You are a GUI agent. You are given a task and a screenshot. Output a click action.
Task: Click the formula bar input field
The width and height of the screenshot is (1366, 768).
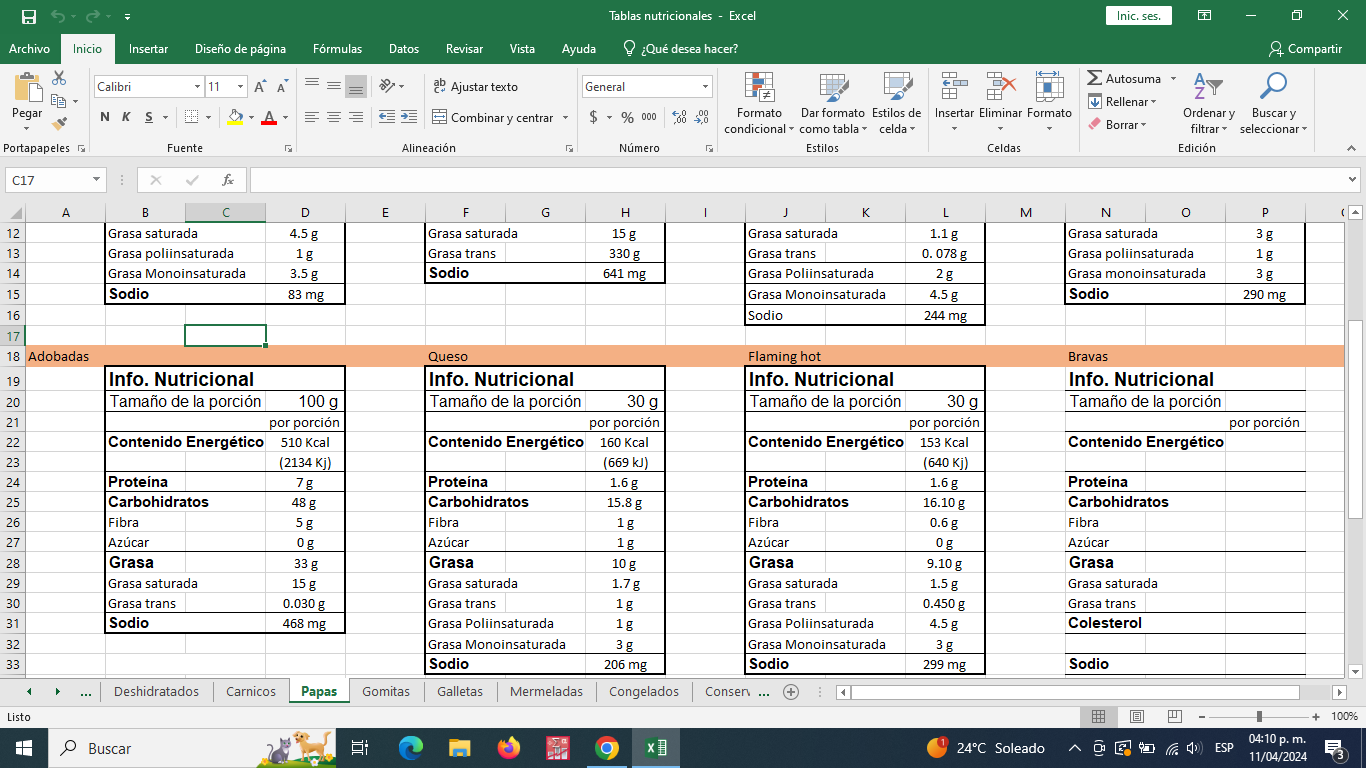pyautogui.click(x=797, y=180)
